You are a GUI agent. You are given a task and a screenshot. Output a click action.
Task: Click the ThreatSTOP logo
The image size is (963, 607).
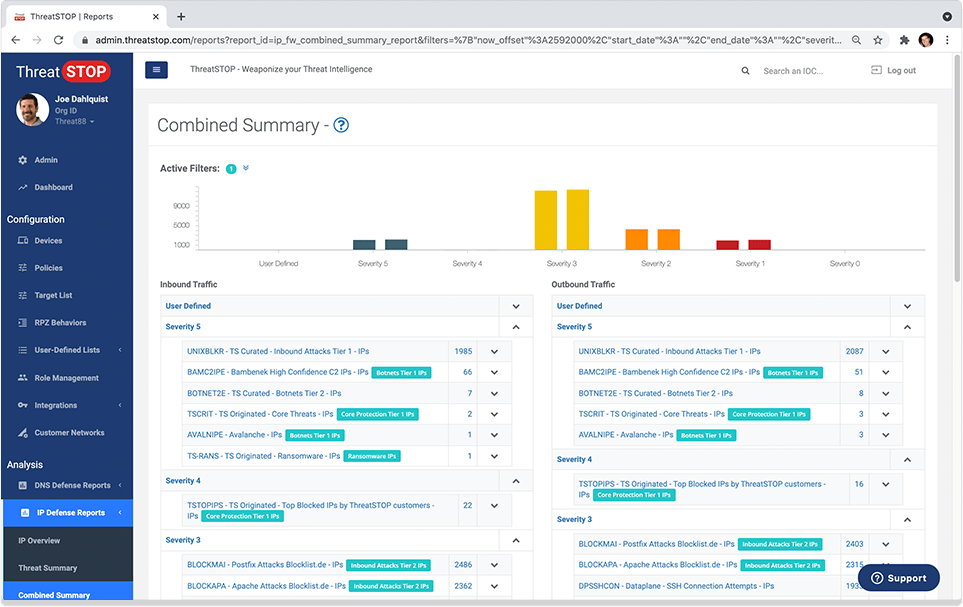point(63,72)
